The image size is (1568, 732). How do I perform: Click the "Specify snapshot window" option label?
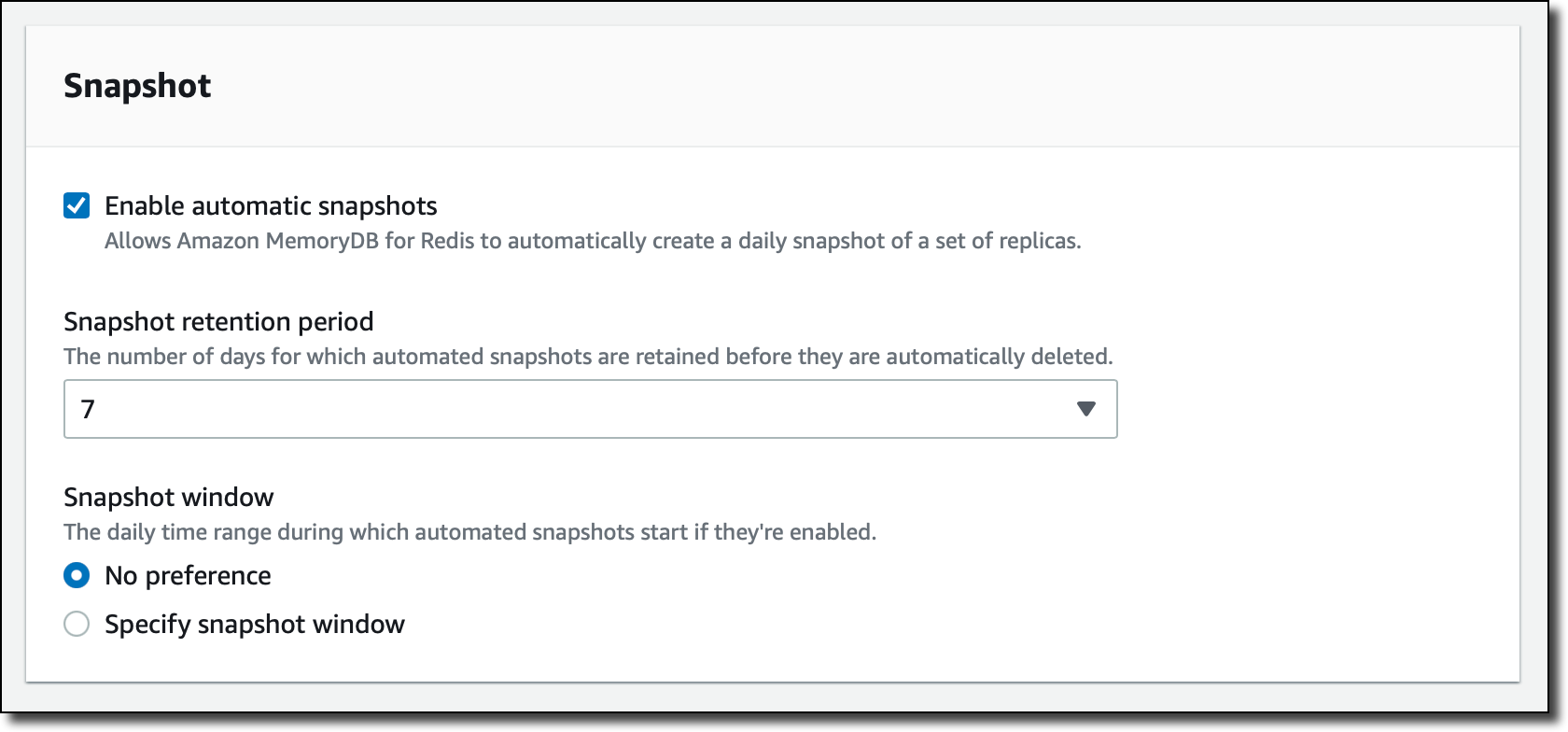255,624
